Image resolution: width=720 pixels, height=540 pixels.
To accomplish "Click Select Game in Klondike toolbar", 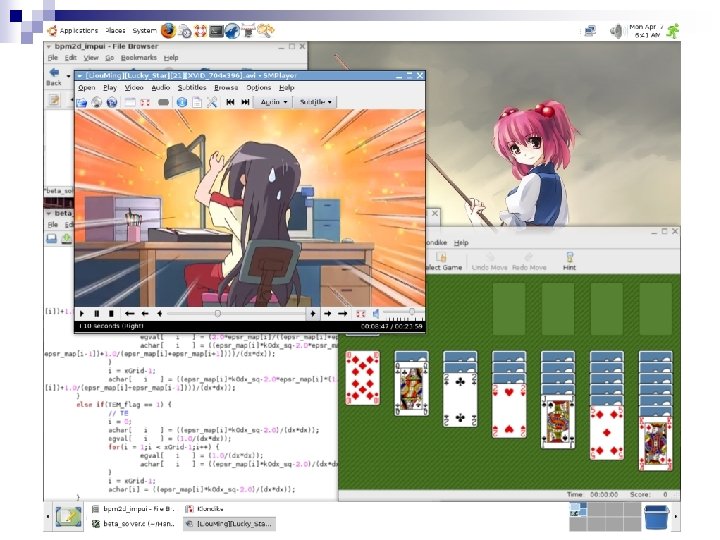I will (443, 261).
